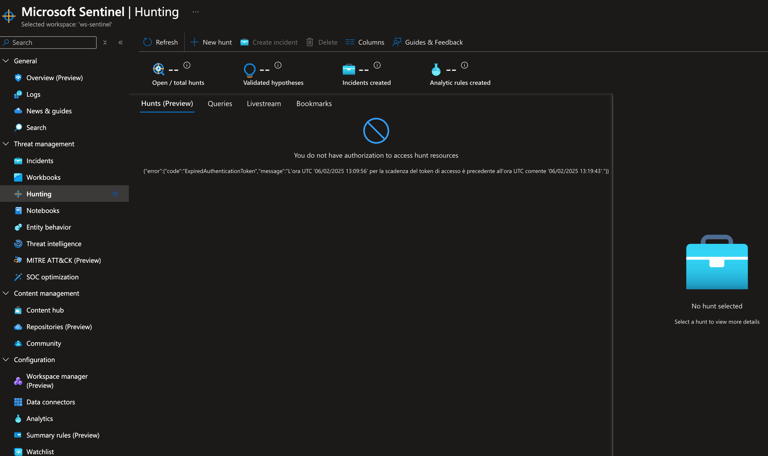Image resolution: width=768 pixels, height=456 pixels.
Task: Switch to the Bookmarks tab
Action: click(x=314, y=104)
